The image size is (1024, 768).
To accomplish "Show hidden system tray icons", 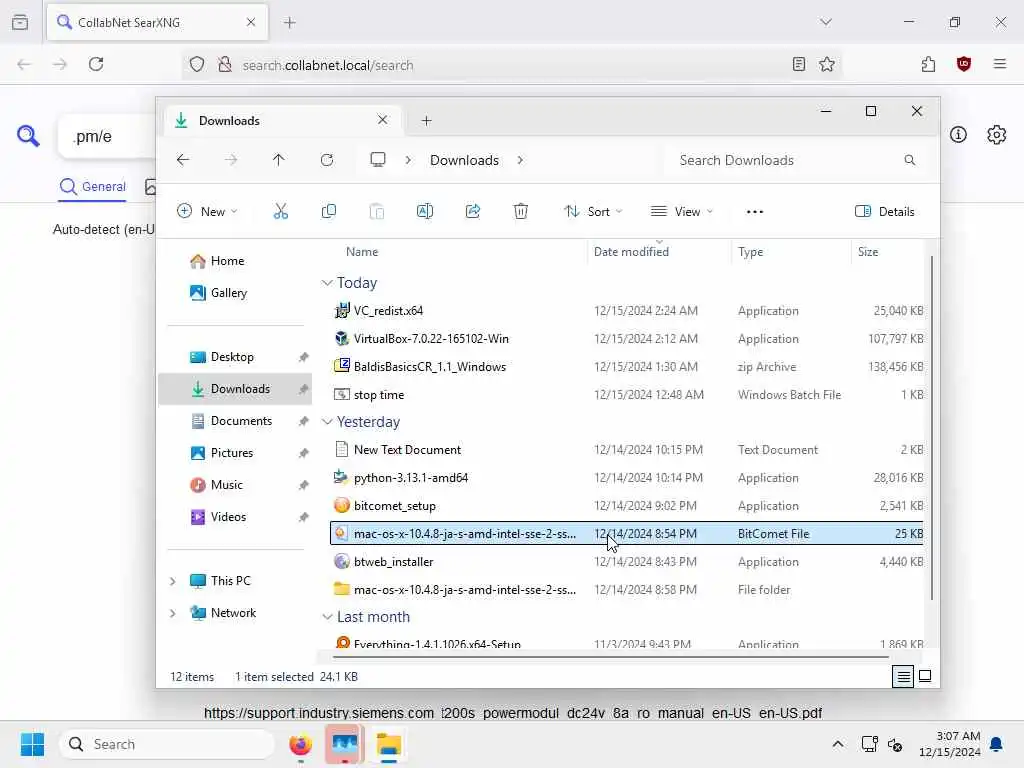I will click(837, 744).
